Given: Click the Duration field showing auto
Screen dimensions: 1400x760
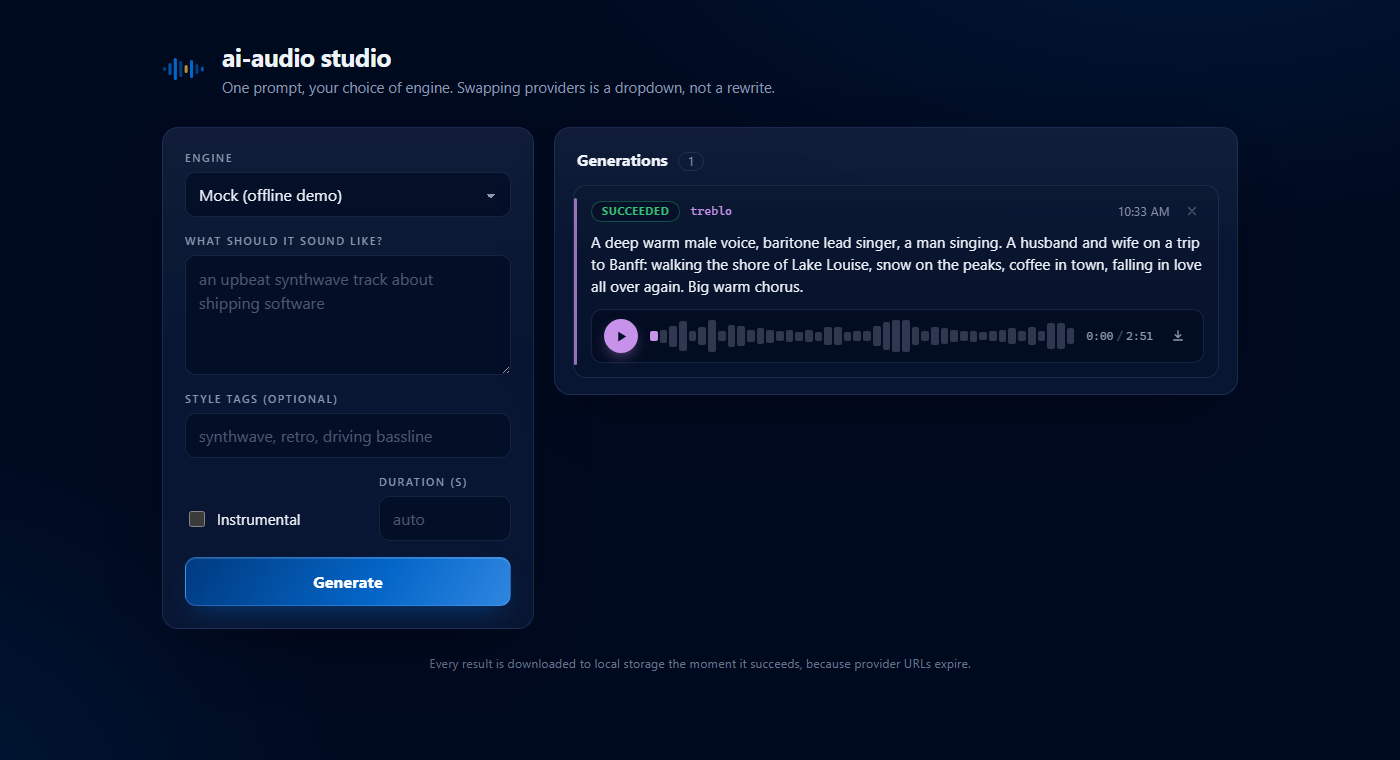Looking at the screenshot, I should click(445, 519).
